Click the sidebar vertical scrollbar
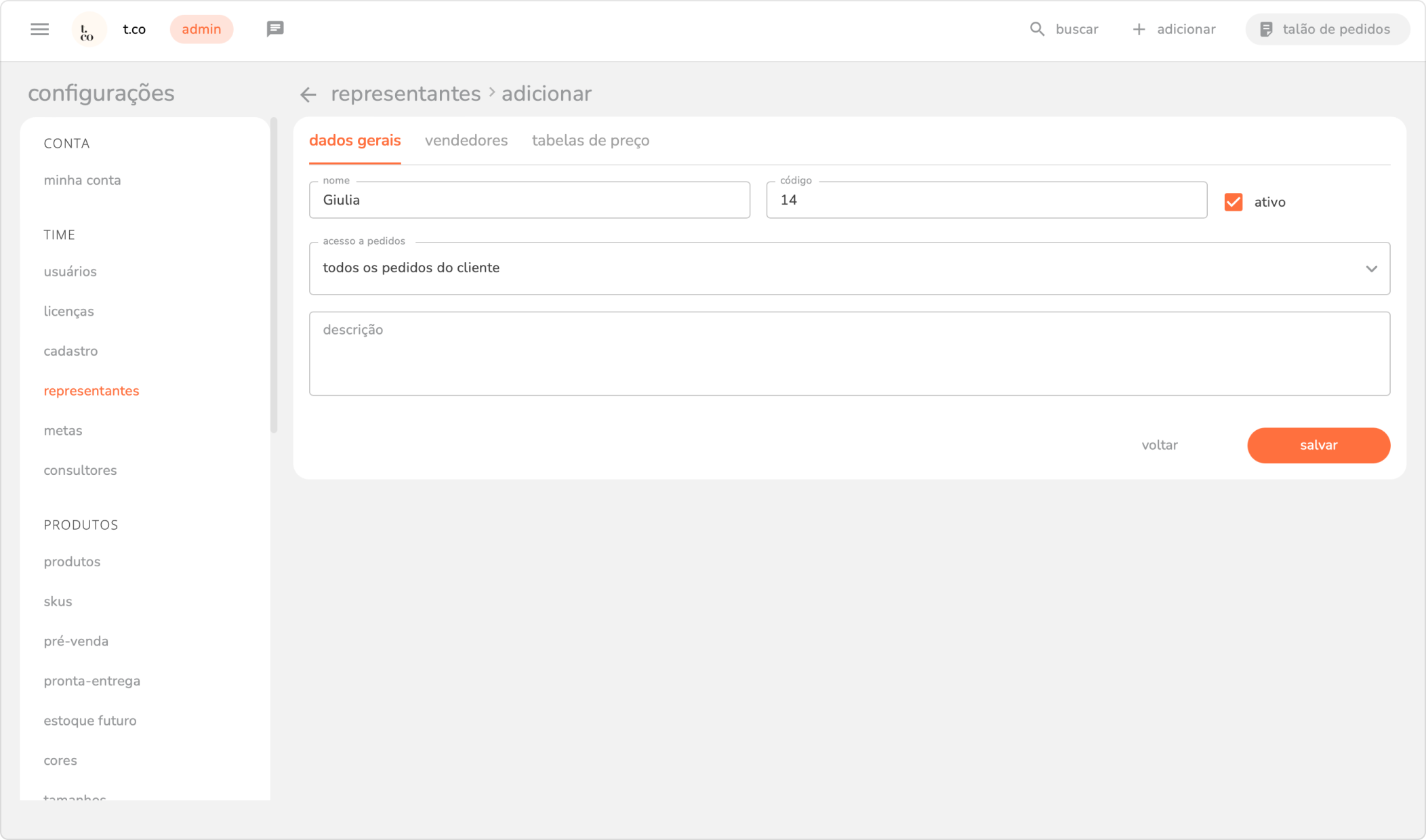The height and width of the screenshot is (840, 1426). coord(274,276)
